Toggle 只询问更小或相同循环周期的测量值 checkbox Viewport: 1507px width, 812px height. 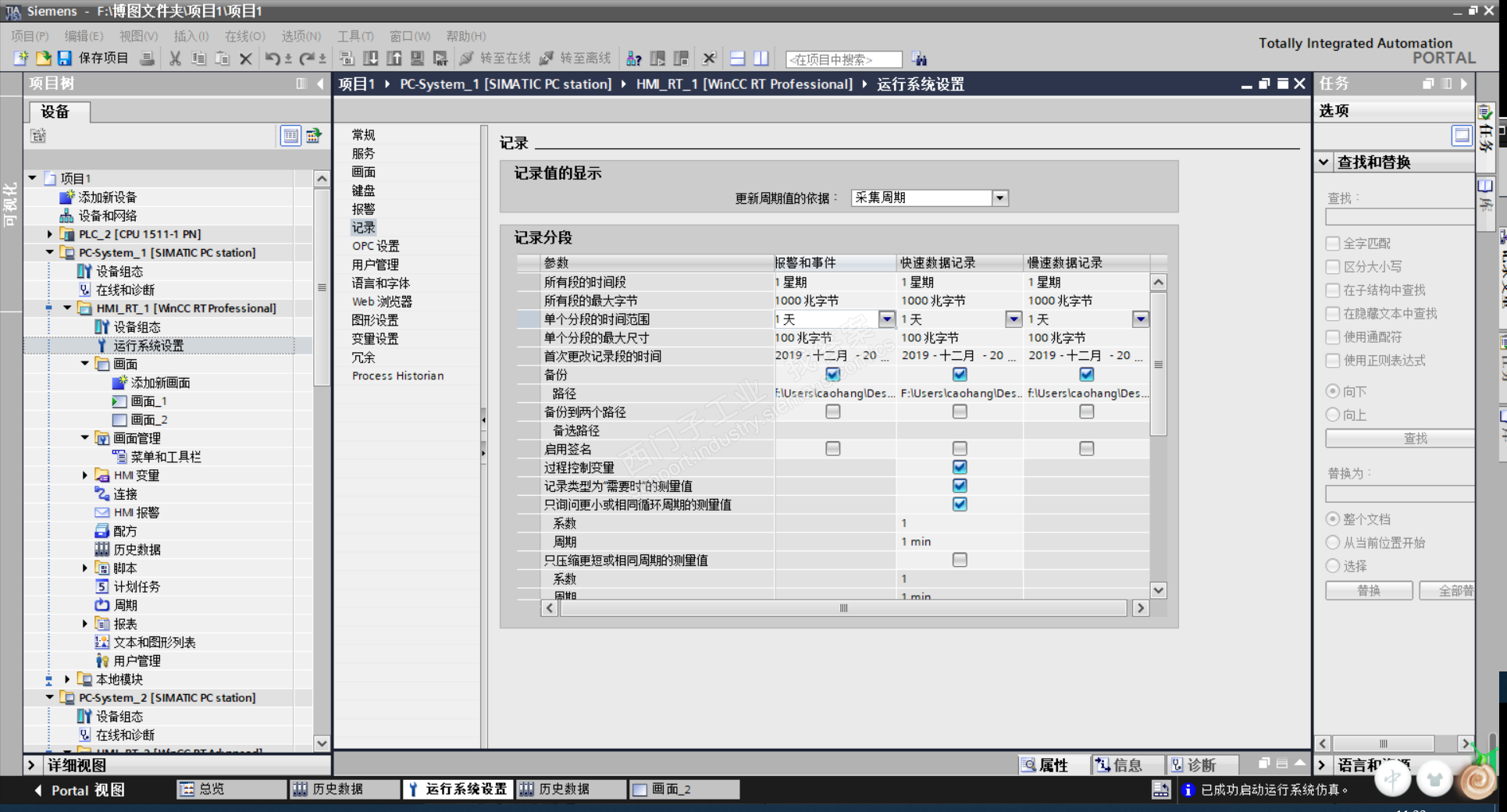coord(960,504)
